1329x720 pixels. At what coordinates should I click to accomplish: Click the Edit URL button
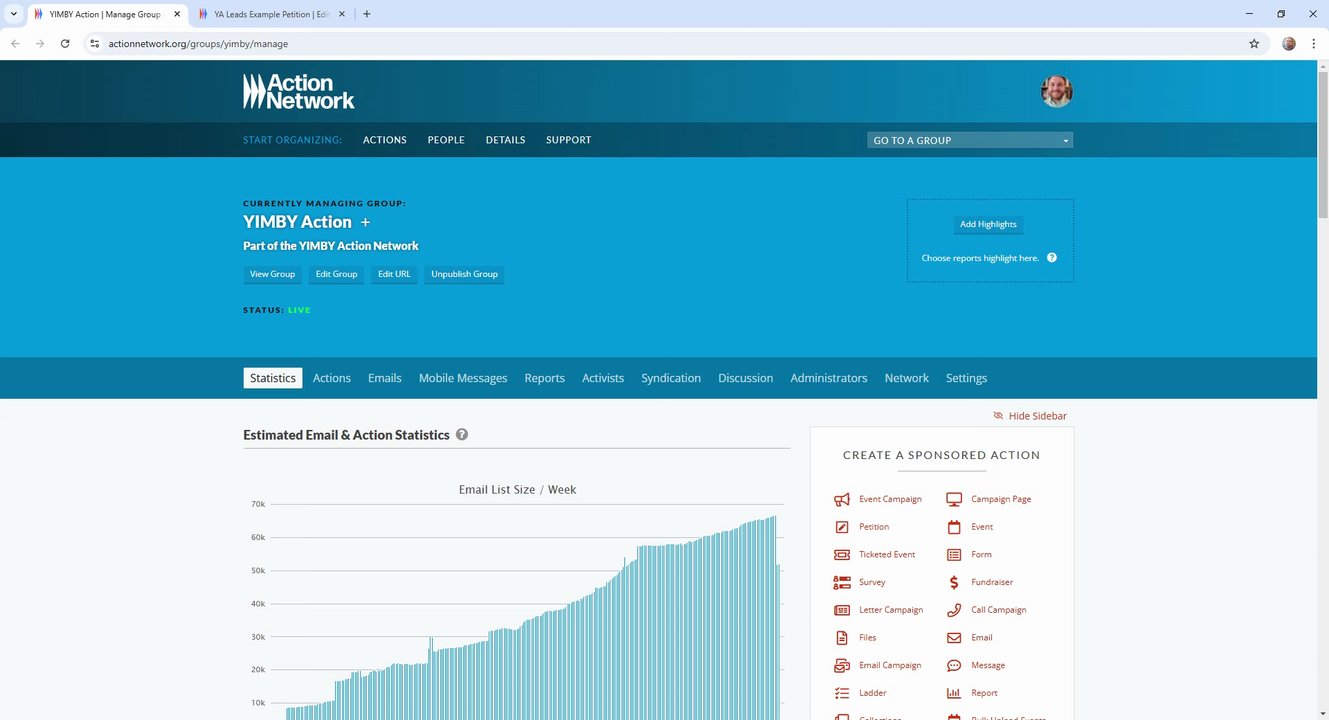pyautogui.click(x=394, y=274)
